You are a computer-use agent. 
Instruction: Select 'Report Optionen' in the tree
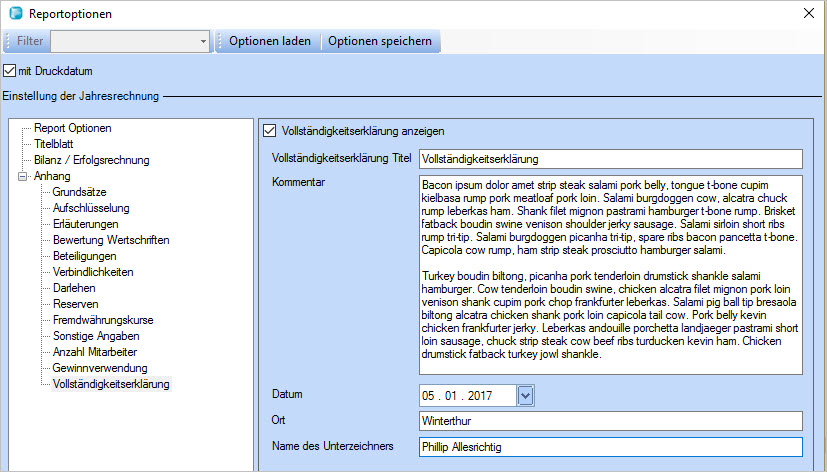[73, 128]
